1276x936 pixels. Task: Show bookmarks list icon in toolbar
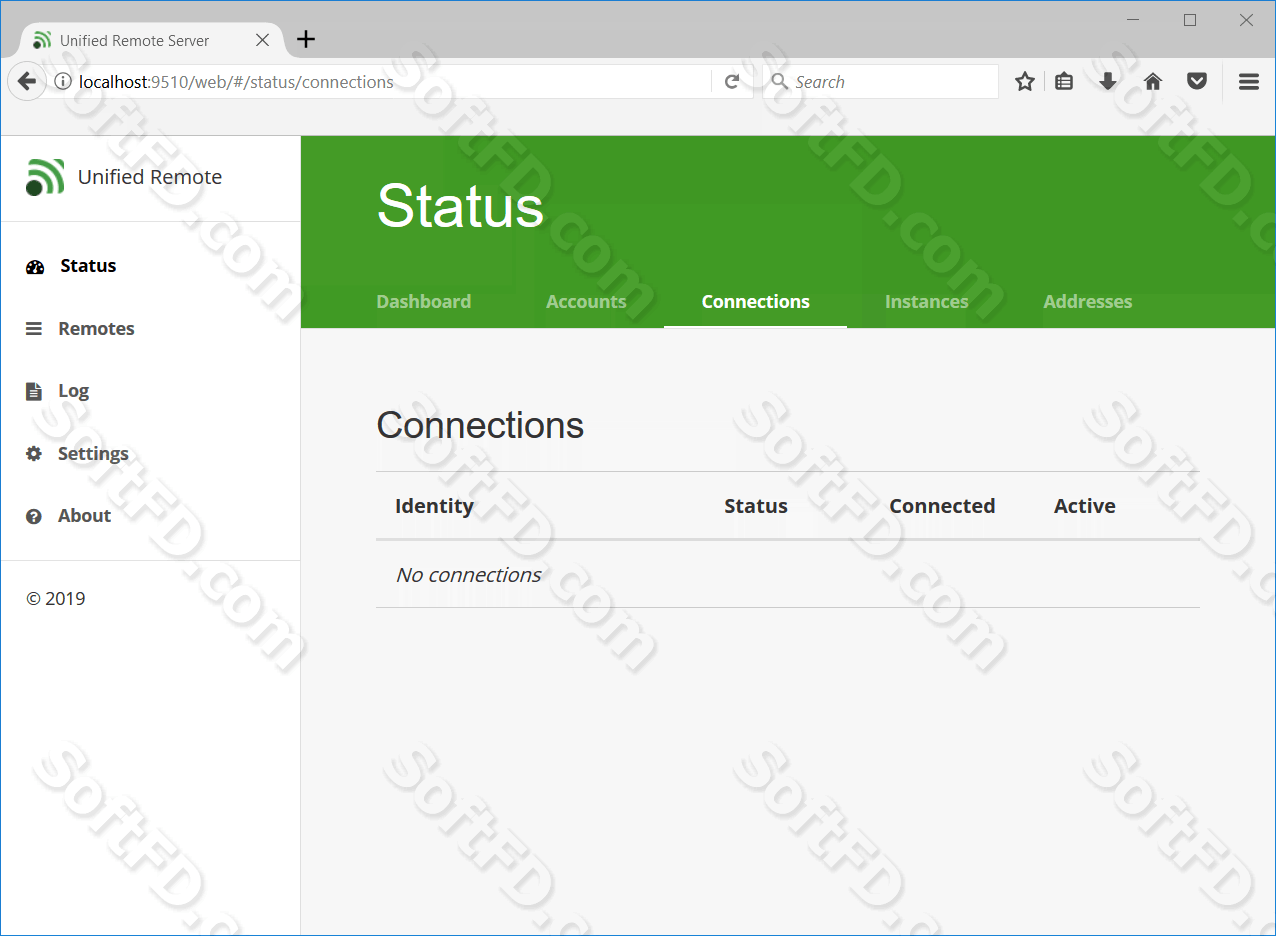point(1064,82)
